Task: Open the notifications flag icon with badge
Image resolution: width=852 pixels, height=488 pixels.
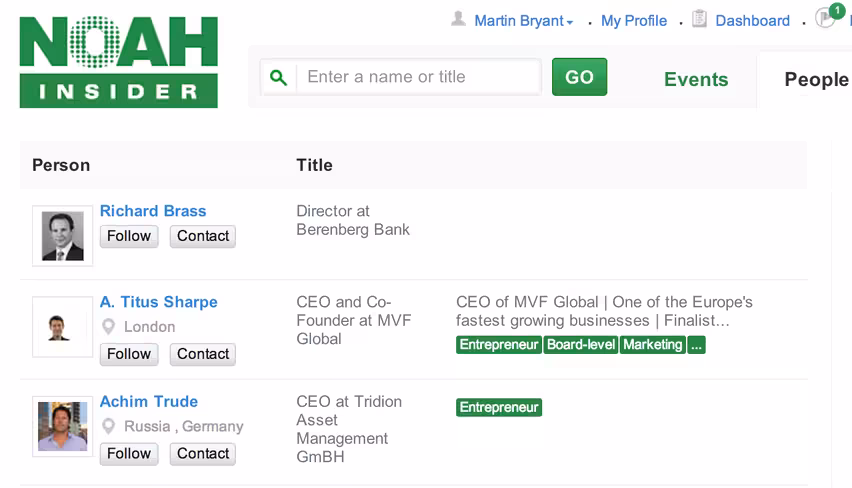Action: click(829, 16)
